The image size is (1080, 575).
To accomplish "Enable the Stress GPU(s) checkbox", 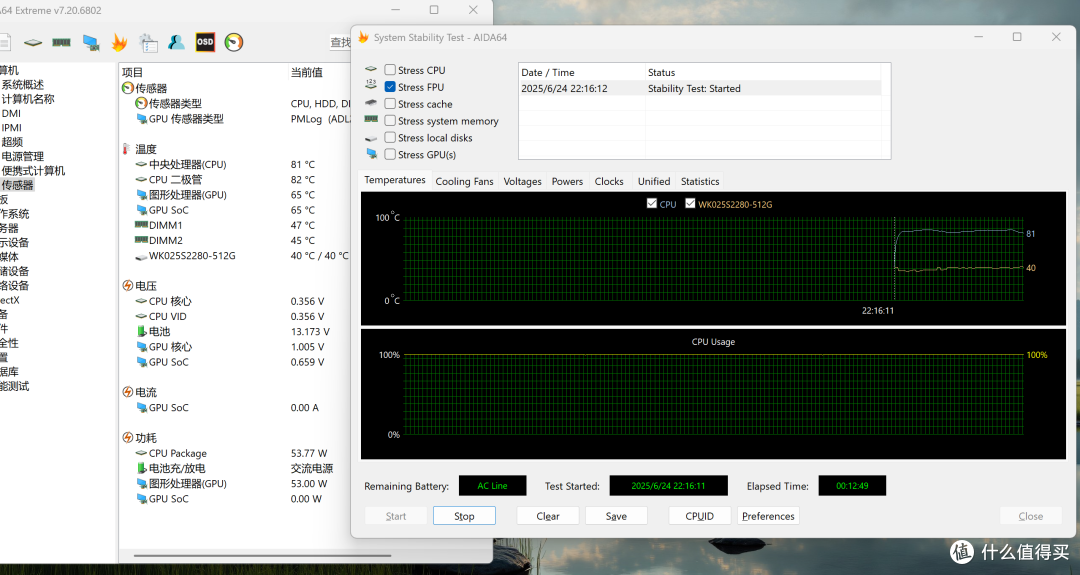I will 390,154.
